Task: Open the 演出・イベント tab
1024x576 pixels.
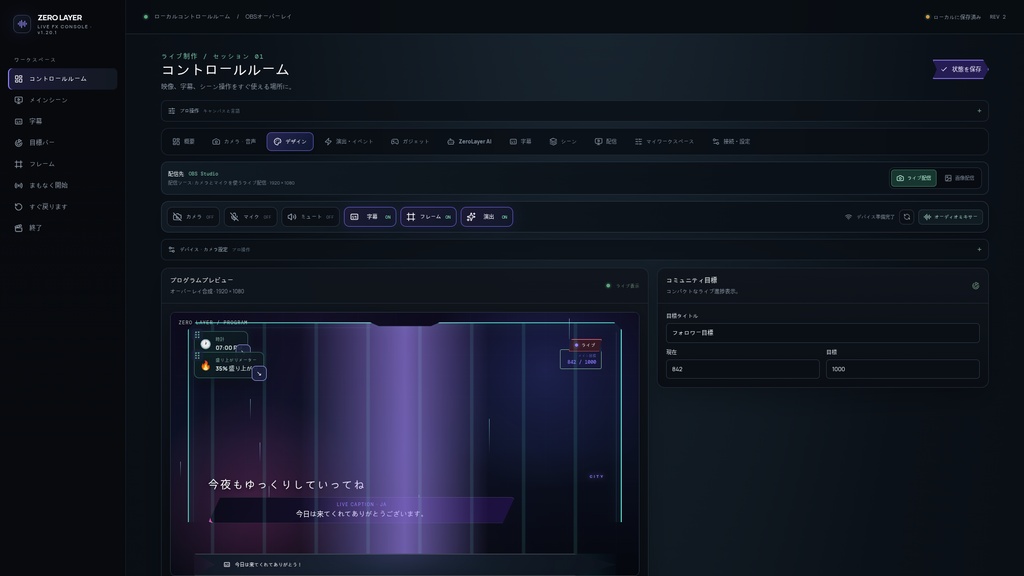Action: (x=349, y=142)
